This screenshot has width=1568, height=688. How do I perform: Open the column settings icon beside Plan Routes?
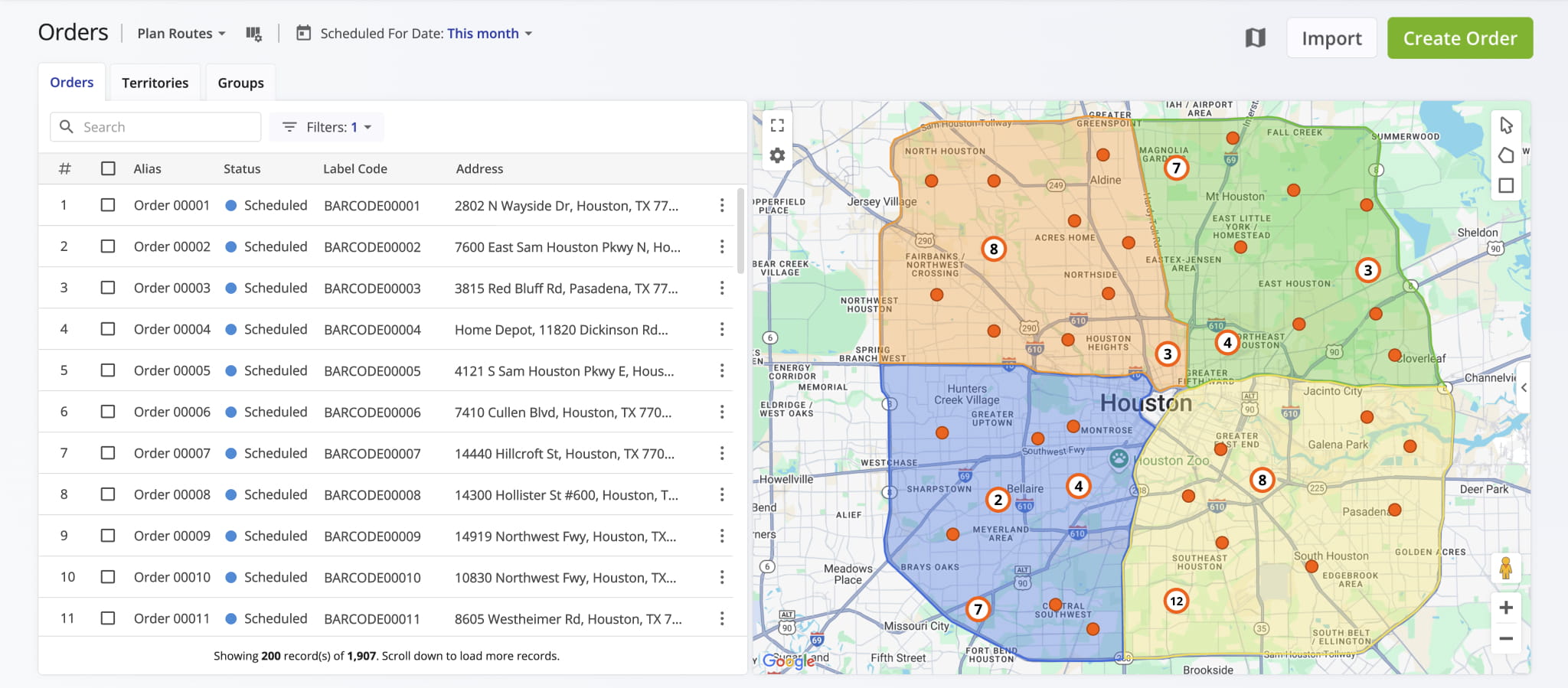pyautogui.click(x=253, y=34)
